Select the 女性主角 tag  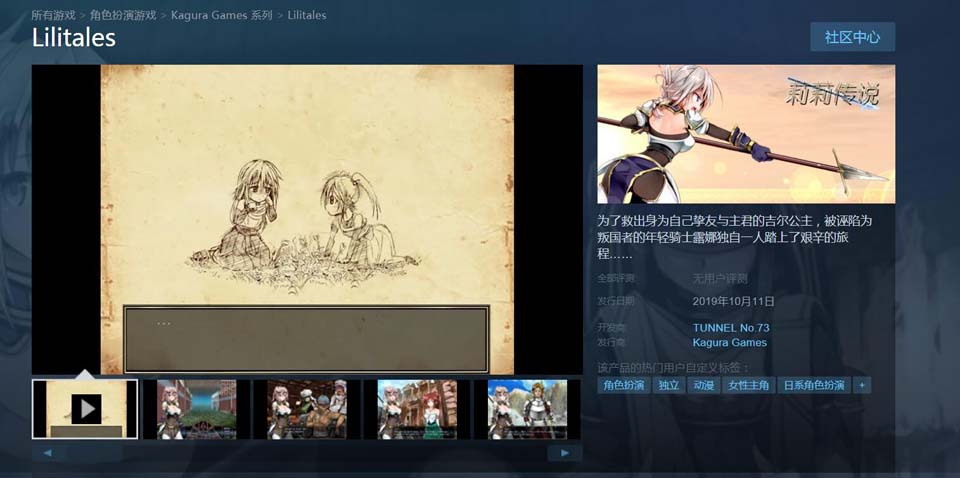tap(749, 385)
